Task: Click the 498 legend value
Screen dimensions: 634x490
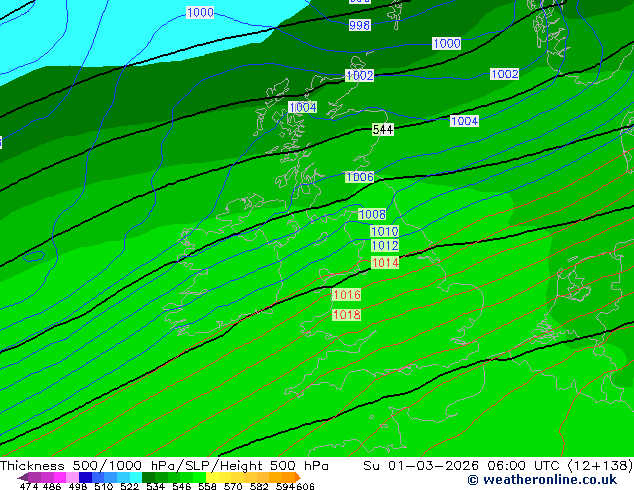Action: point(78,486)
